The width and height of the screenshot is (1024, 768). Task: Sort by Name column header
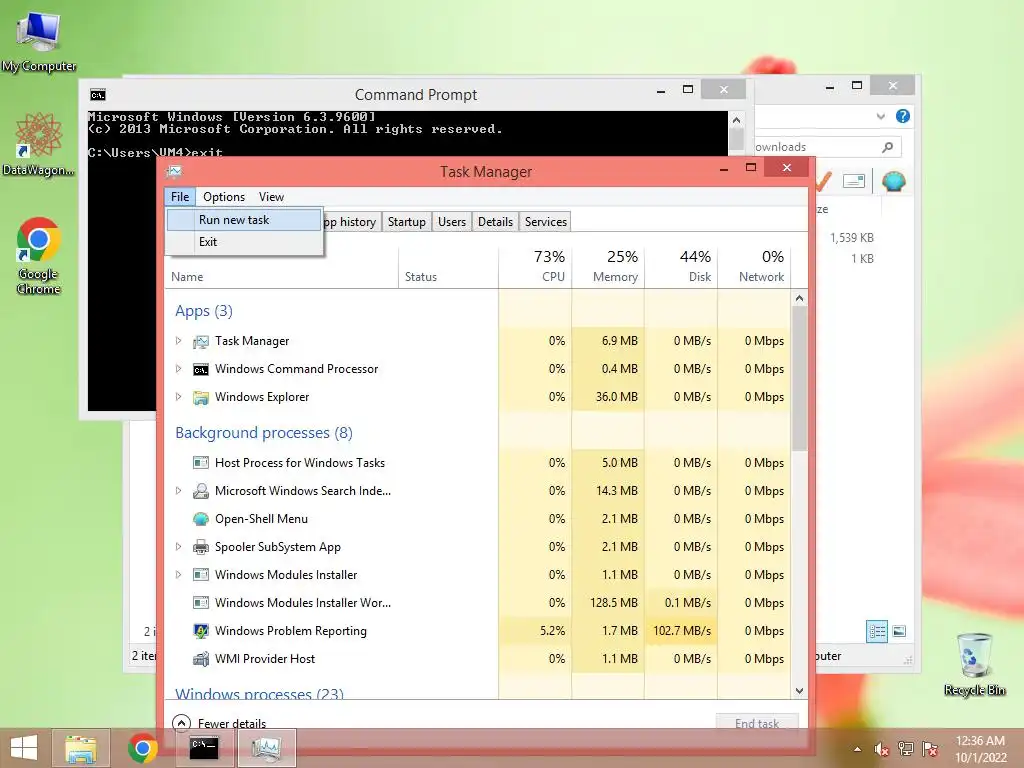(281, 266)
